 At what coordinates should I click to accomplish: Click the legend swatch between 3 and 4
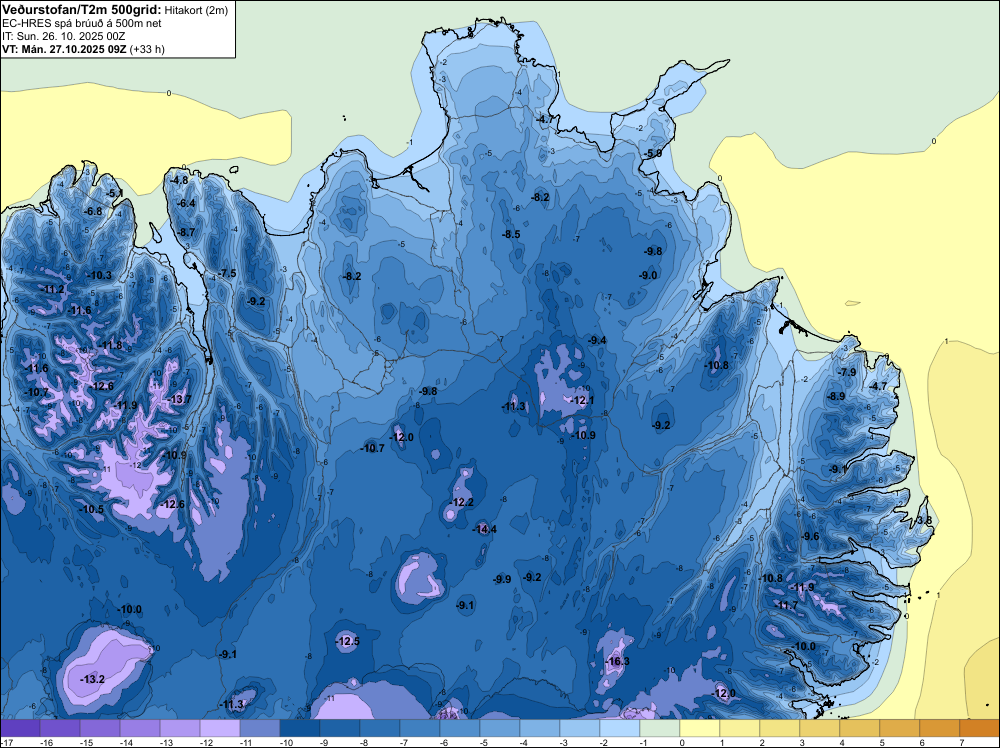point(820,728)
